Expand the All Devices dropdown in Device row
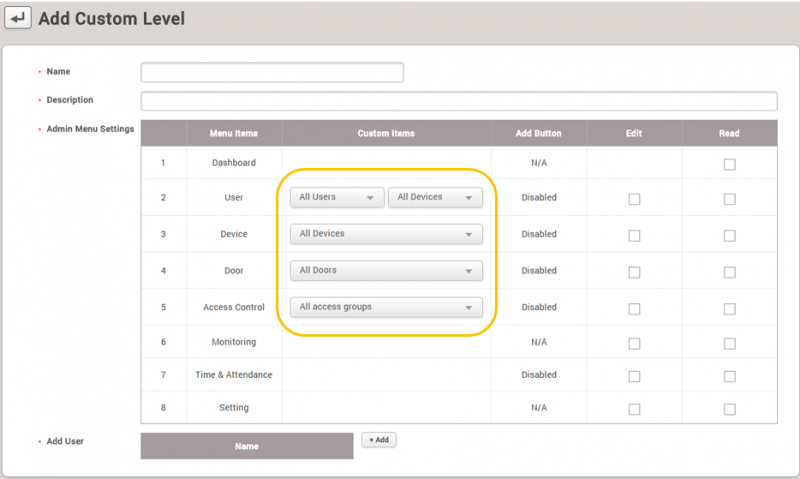Viewport: 800px width, 479px height. [x=386, y=234]
